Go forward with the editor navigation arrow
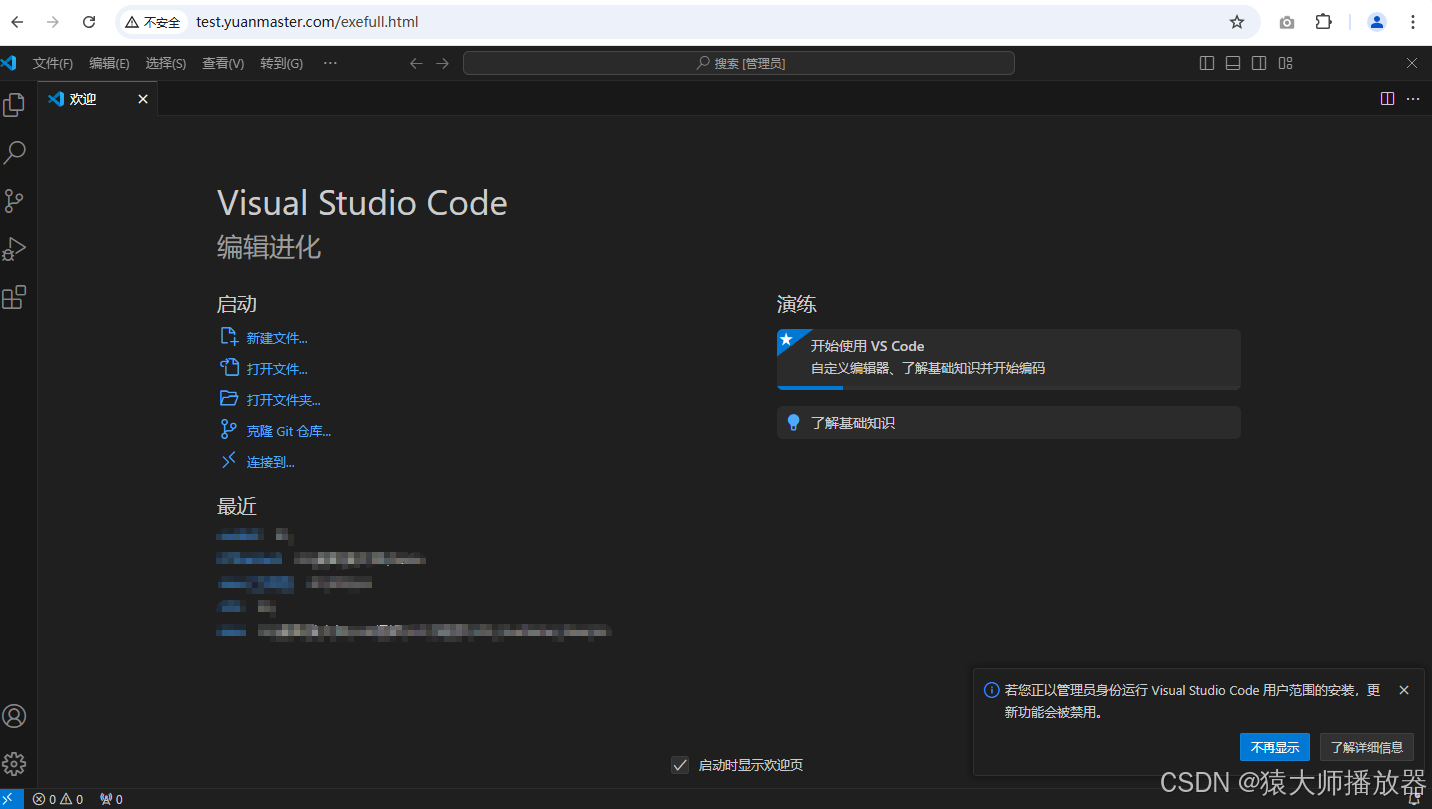Viewport: 1432px width, 809px height. pyautogui.click(x=443, y=63)
